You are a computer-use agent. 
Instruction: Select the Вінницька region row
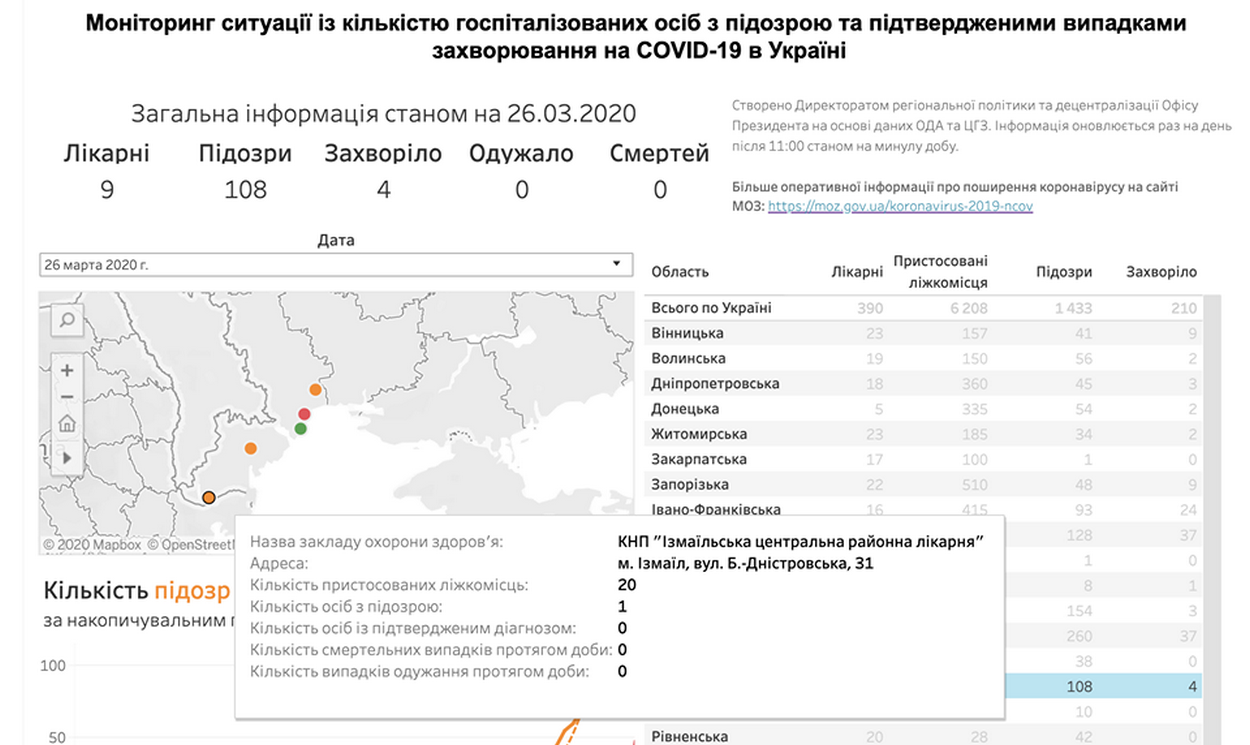(924, 333)
